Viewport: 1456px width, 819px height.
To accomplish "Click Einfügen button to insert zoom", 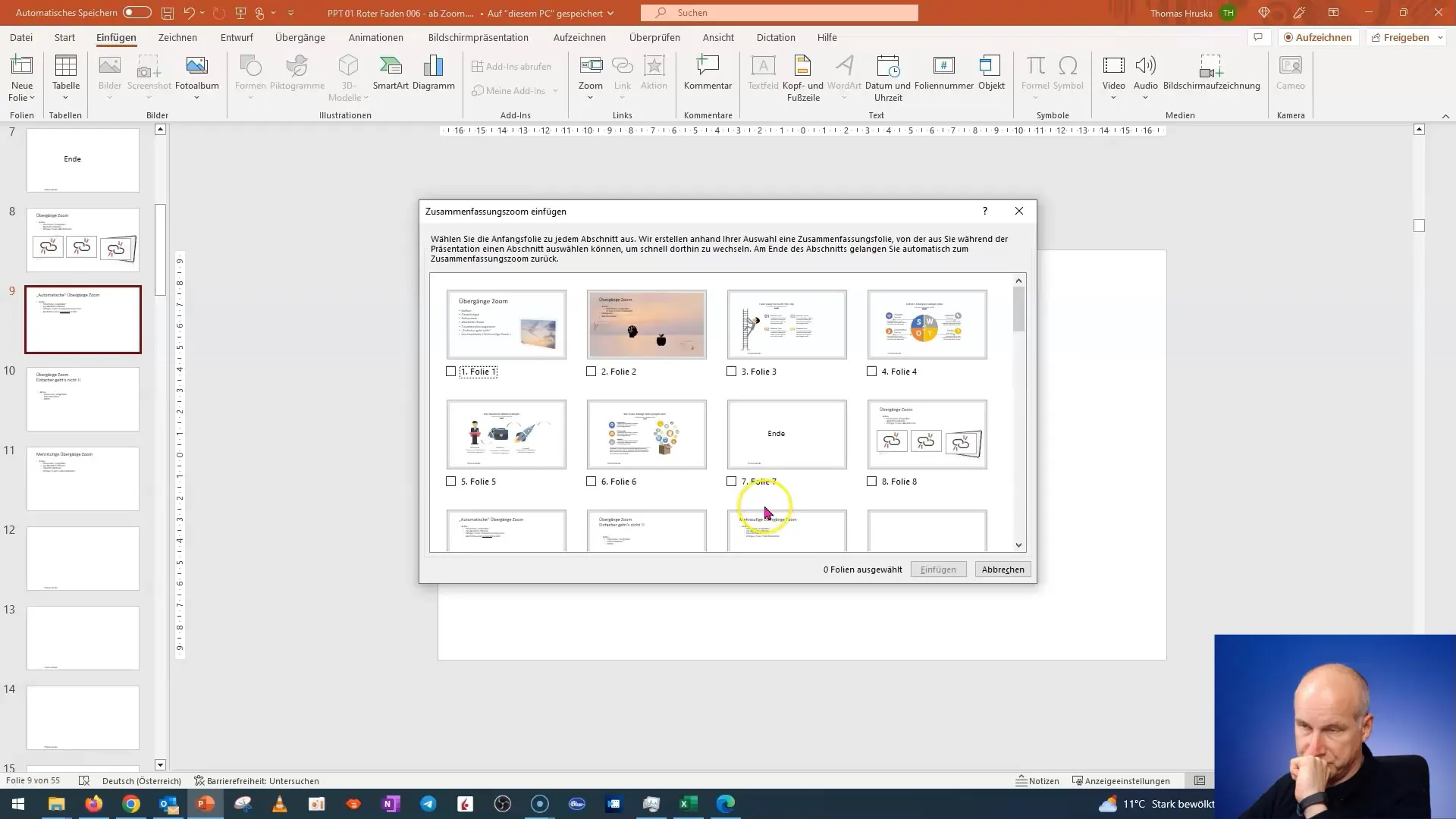I will coord(938,569).
